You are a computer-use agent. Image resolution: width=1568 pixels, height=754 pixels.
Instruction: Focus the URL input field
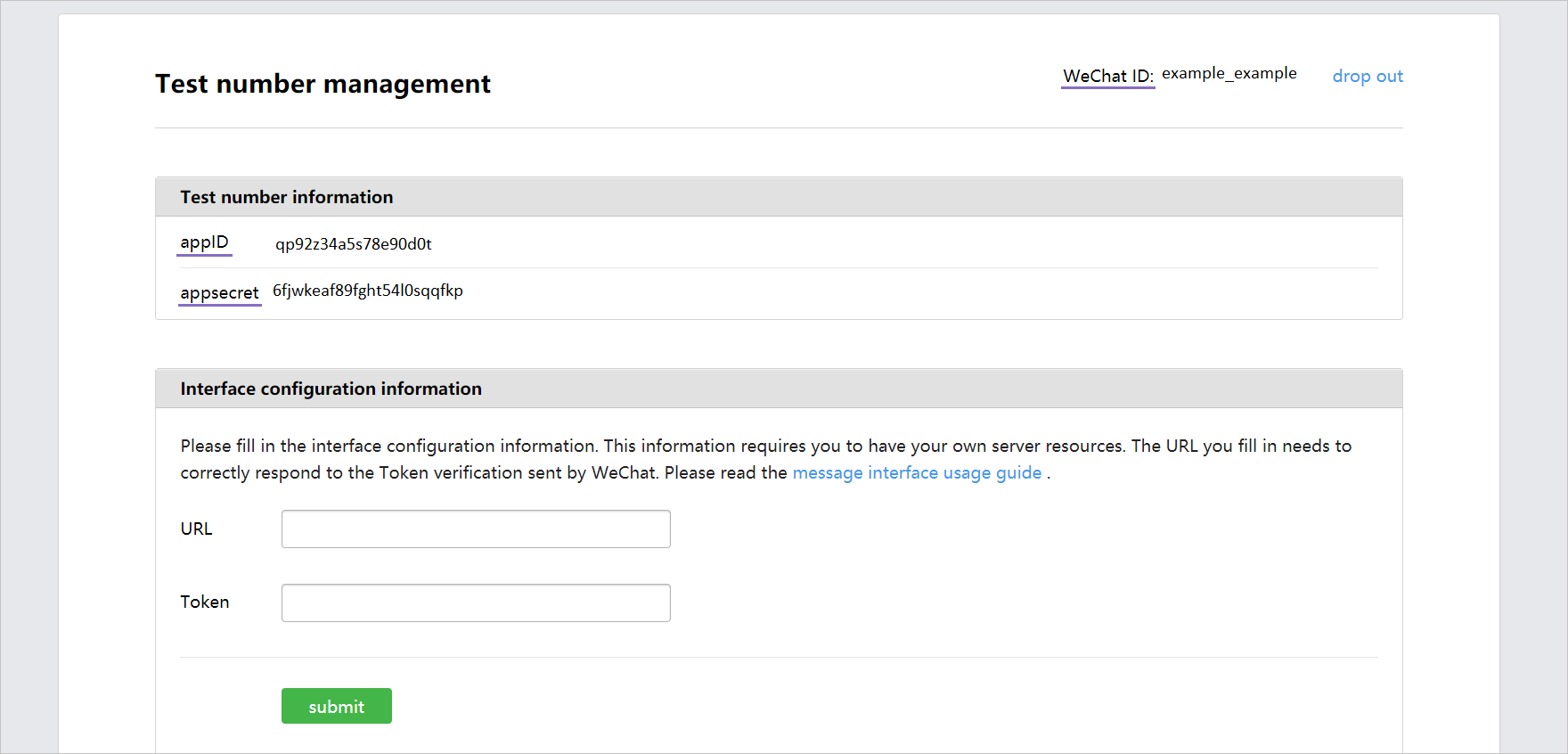(476, 529)
